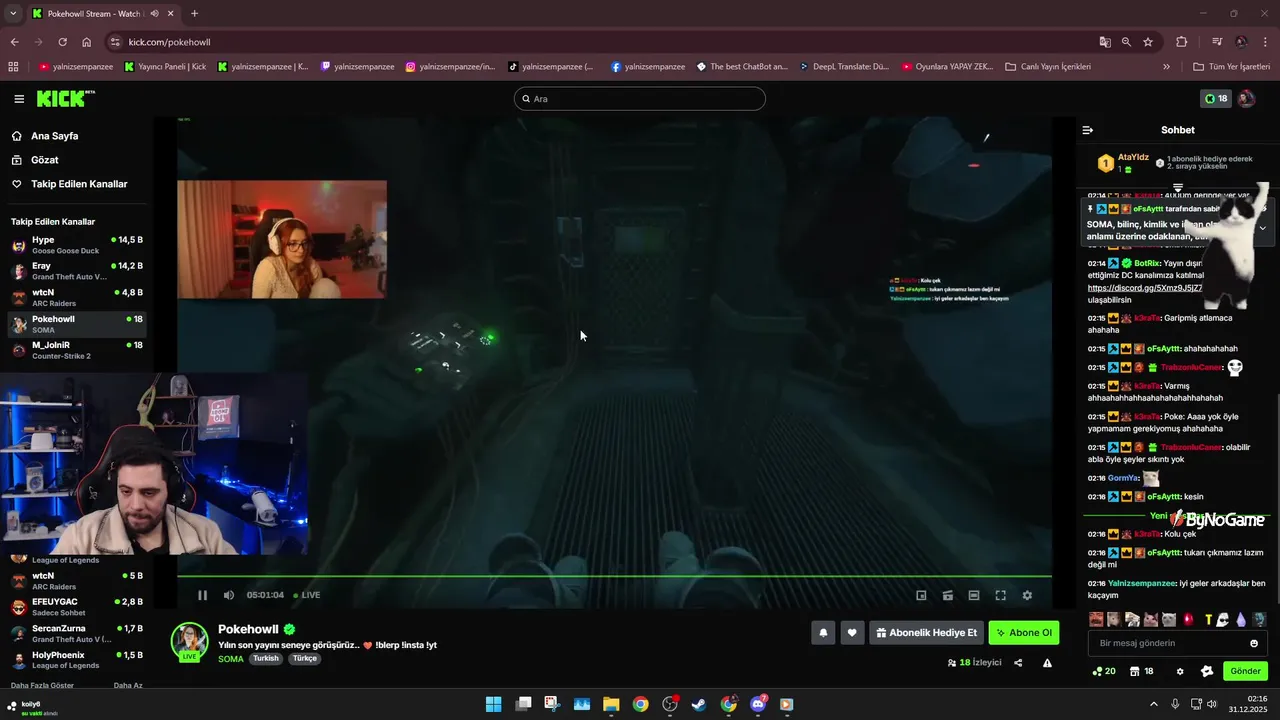The image size is (1280, 720).
Task: Bookmark this page with star icon
Action: coord(1148,42)
